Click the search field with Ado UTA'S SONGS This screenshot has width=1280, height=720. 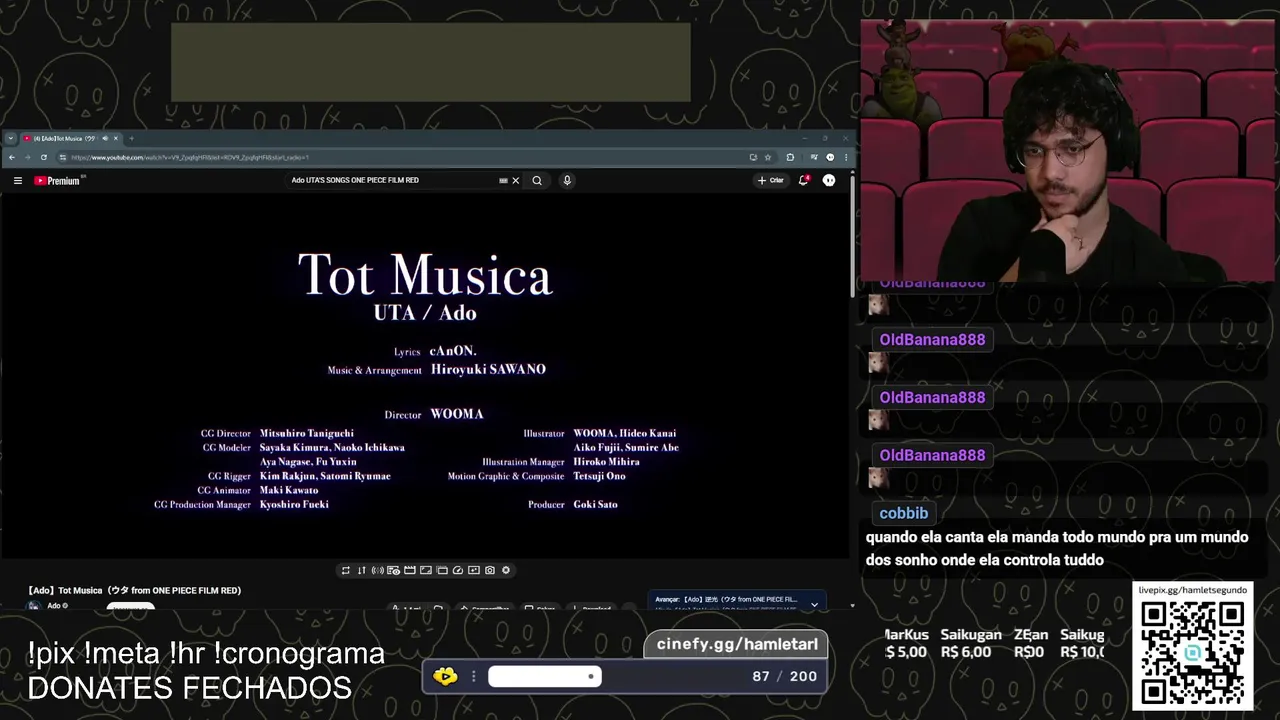click(x=390, y=181)
